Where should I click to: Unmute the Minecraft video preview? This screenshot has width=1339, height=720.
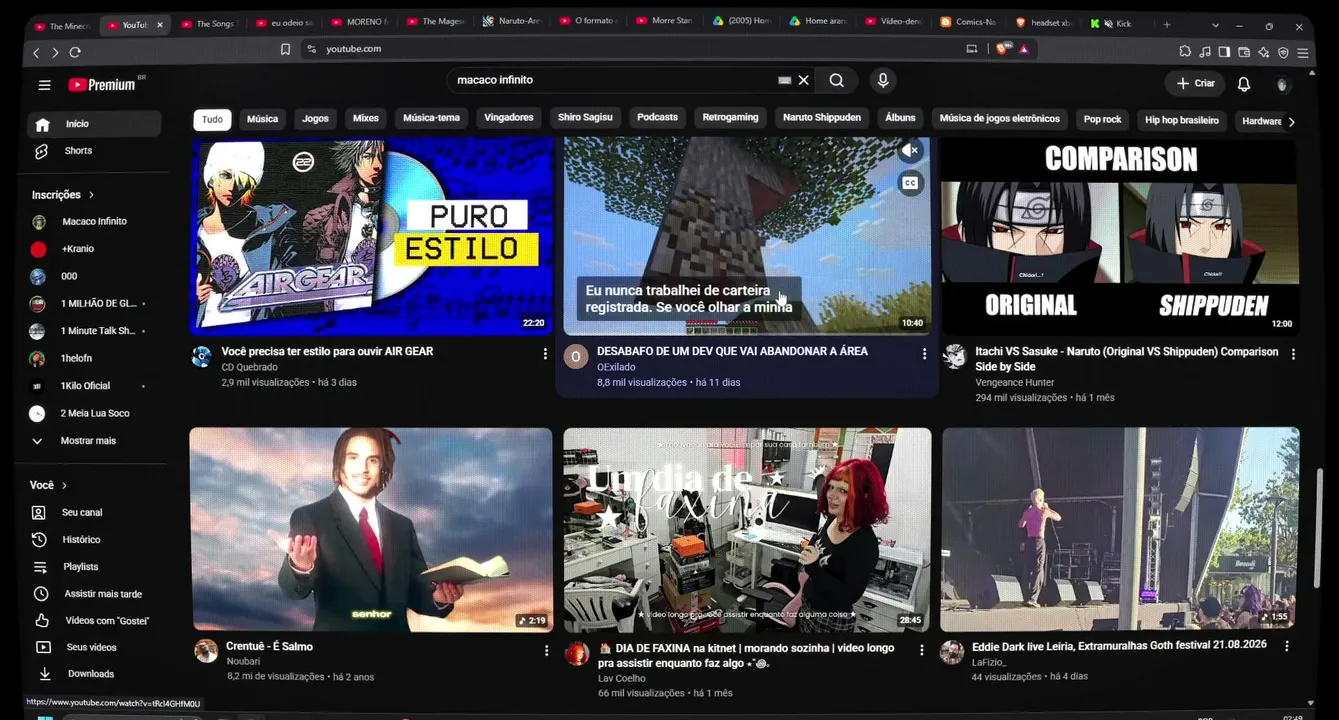pyautogui.click(x=909, y=151)
